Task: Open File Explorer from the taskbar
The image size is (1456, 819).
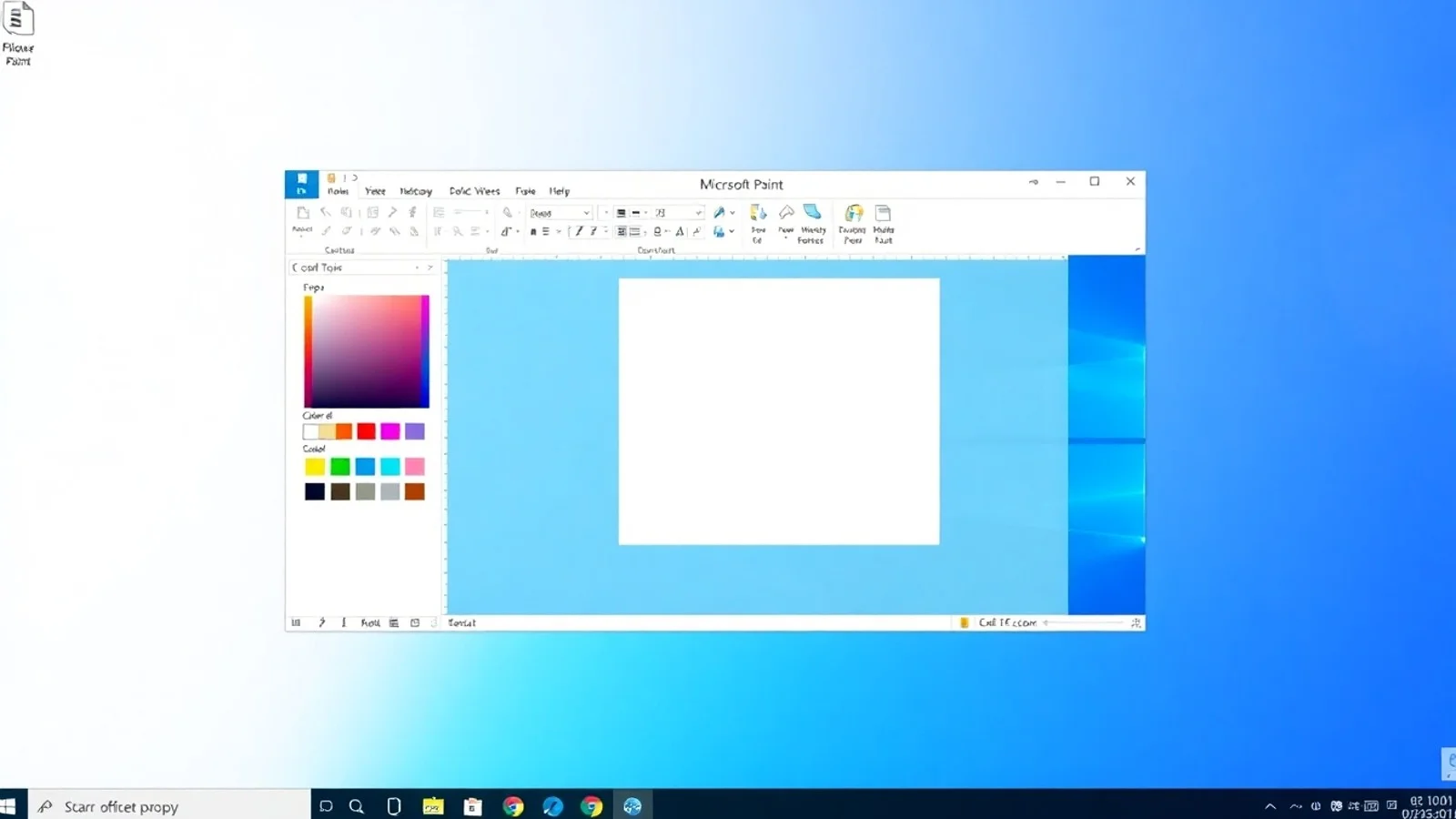Action: click(x=433, y=806)
